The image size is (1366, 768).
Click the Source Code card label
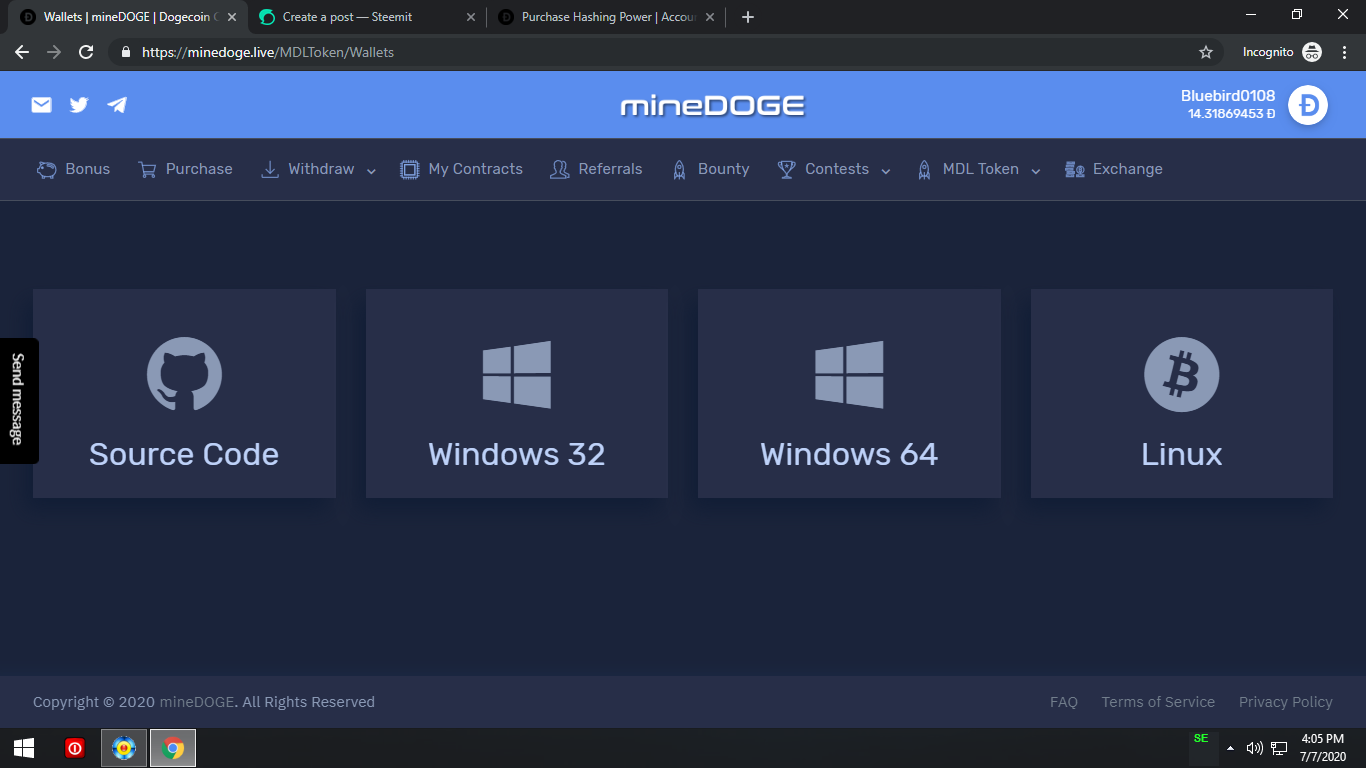184,454
